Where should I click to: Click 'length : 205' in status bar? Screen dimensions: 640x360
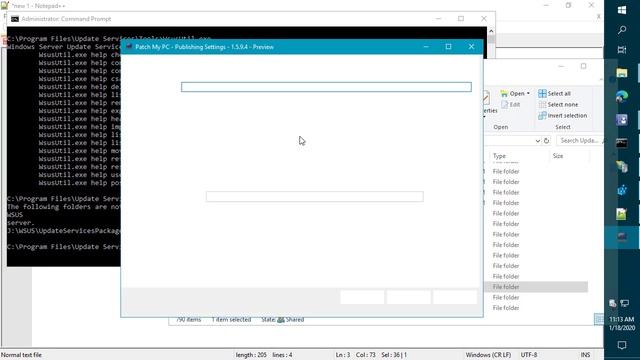(251, 355)
